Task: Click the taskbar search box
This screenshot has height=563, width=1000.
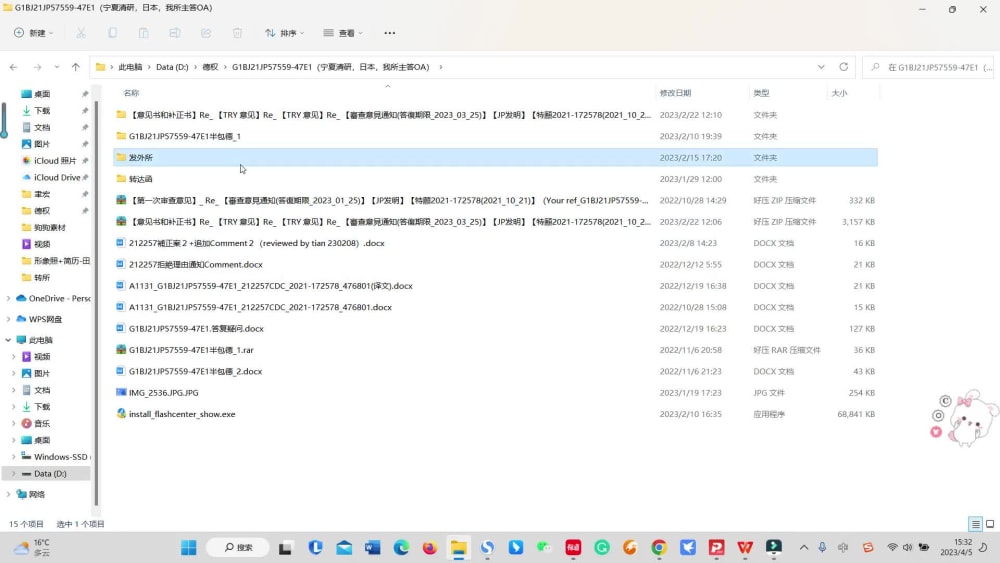Action: (x=239, y=548)
